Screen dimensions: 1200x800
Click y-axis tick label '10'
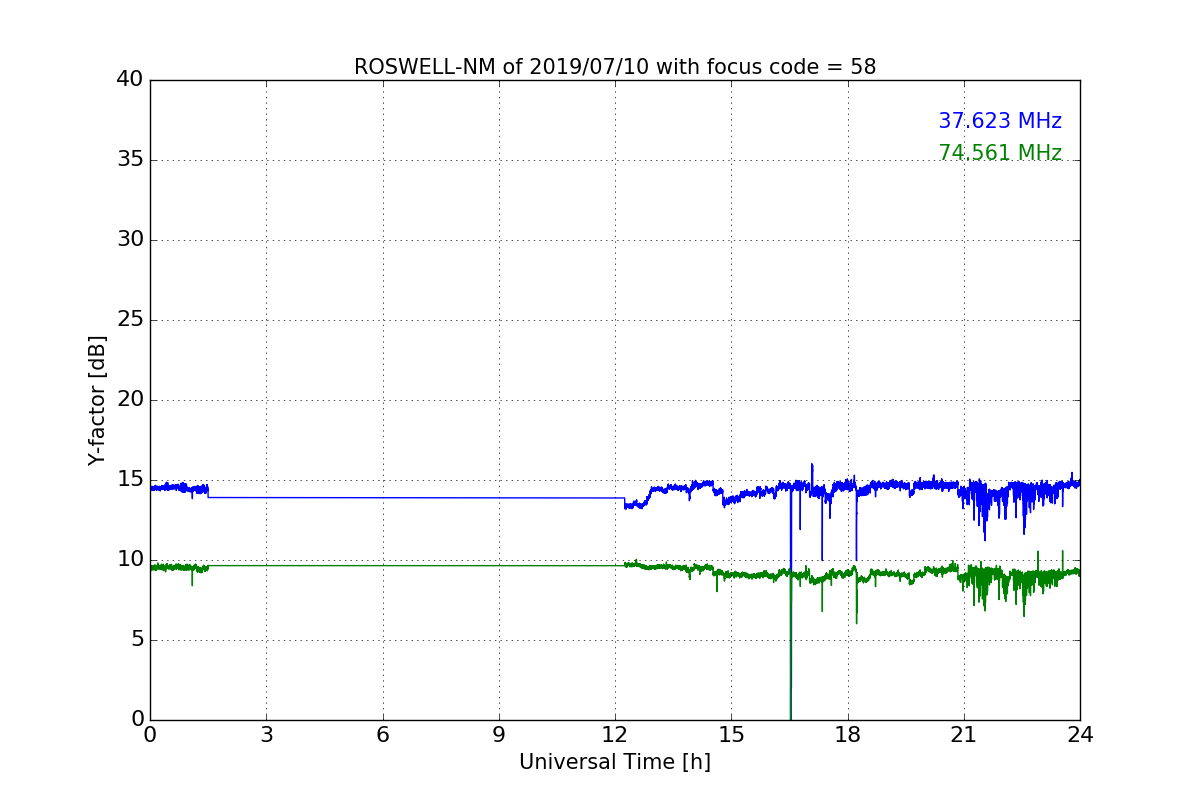(x=130, y=560)
